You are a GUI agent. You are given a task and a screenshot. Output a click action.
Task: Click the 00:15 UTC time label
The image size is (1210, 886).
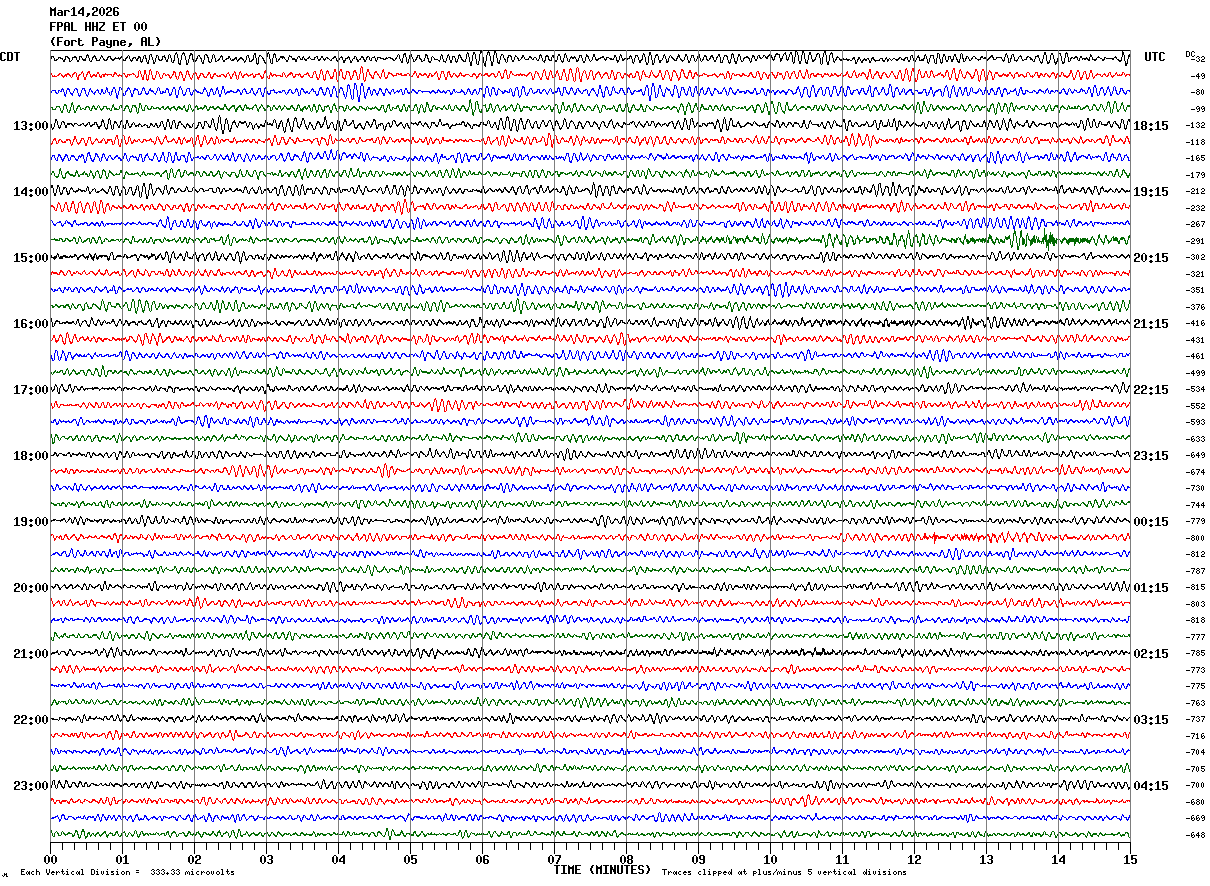1150,522
